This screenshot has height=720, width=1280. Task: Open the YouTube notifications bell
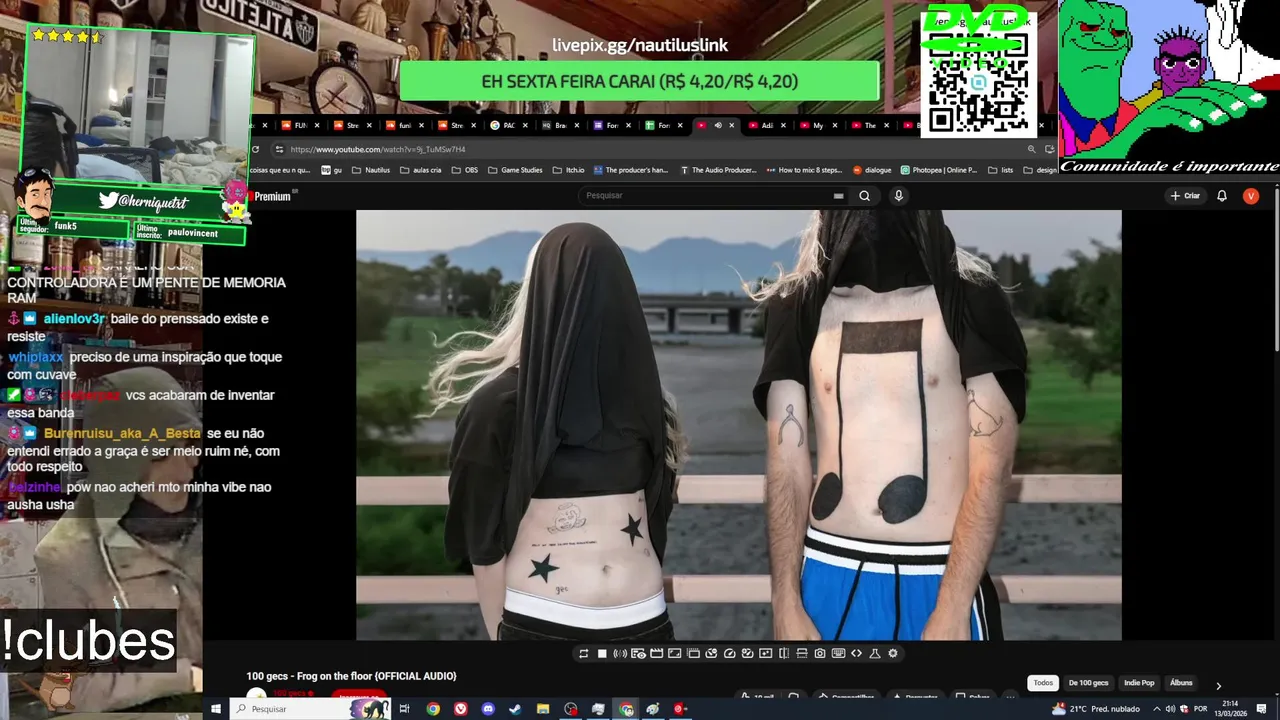click(1221, 196)
